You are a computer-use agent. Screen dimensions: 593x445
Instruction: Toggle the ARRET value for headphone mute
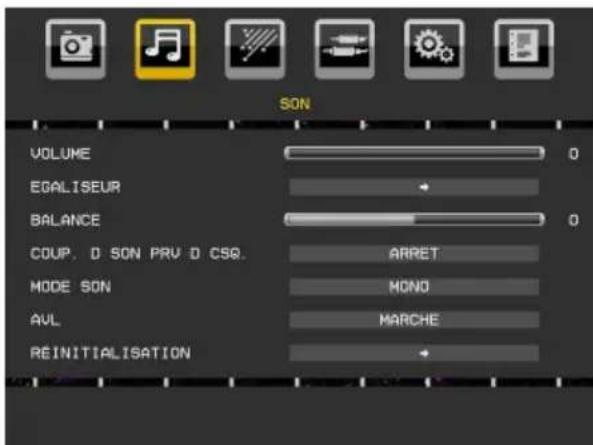pos(414,253)
